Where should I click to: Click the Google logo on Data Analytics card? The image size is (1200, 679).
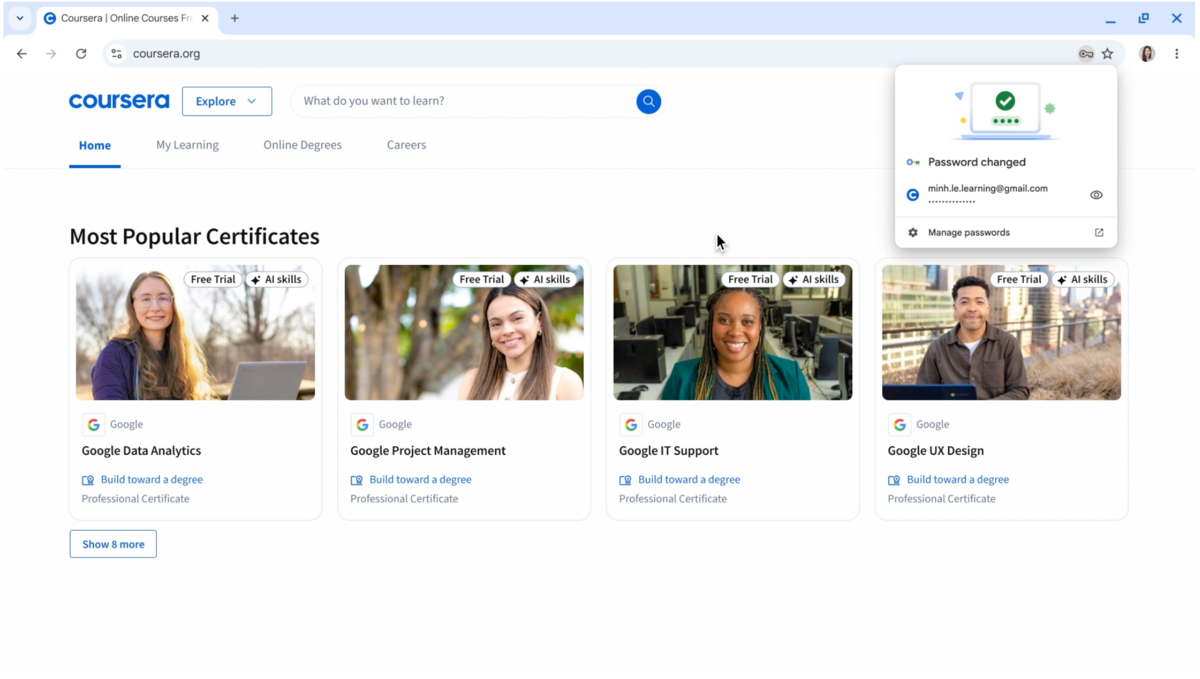(x=93, y=425)
